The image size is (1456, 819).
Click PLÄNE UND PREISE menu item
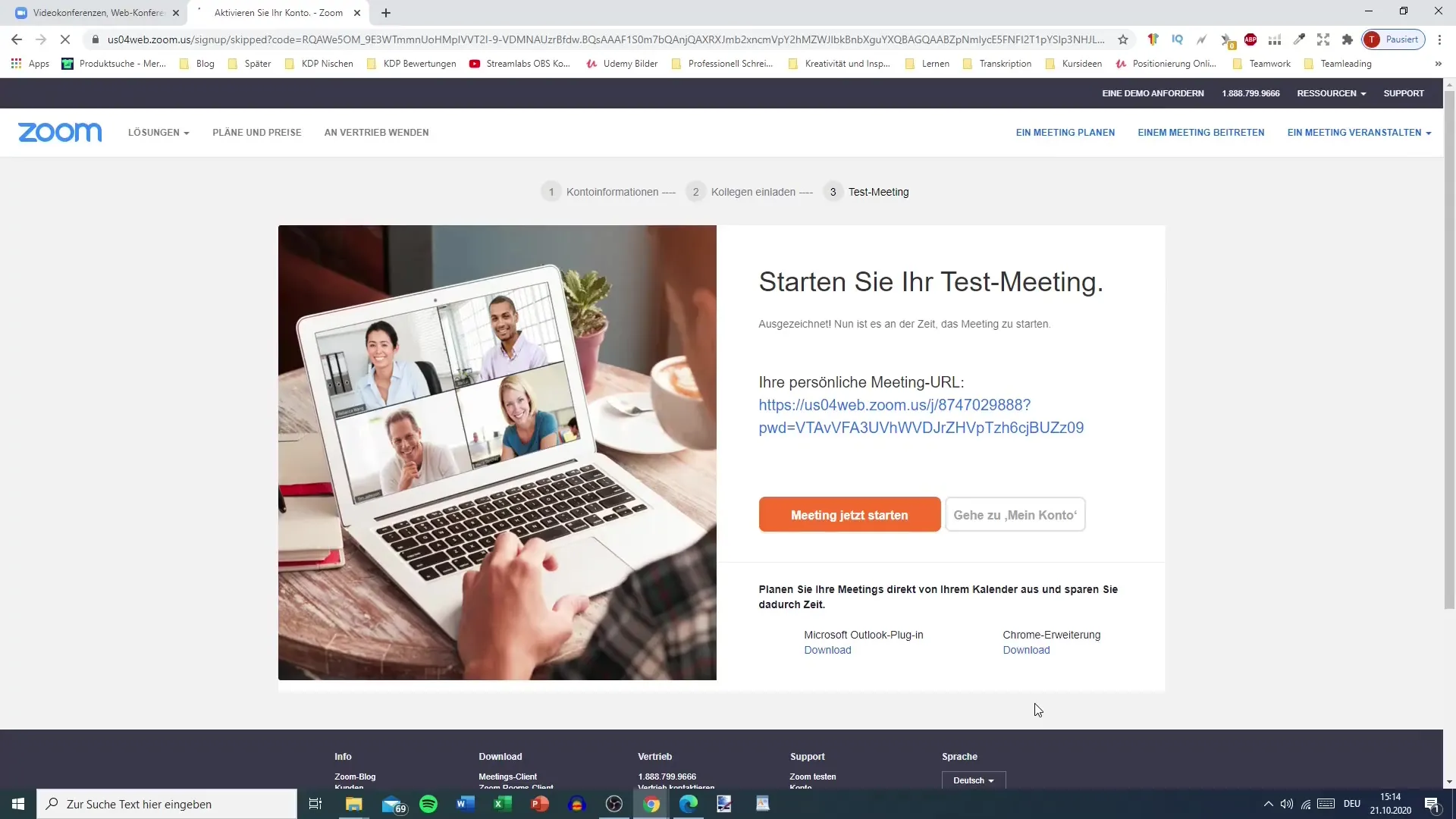pos(258,132)
